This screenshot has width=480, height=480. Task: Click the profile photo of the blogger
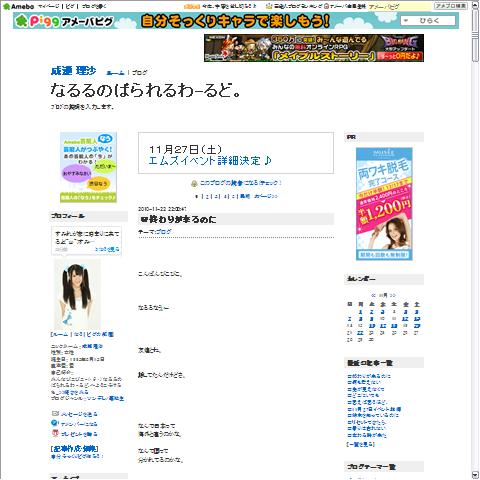pos(77,295)
